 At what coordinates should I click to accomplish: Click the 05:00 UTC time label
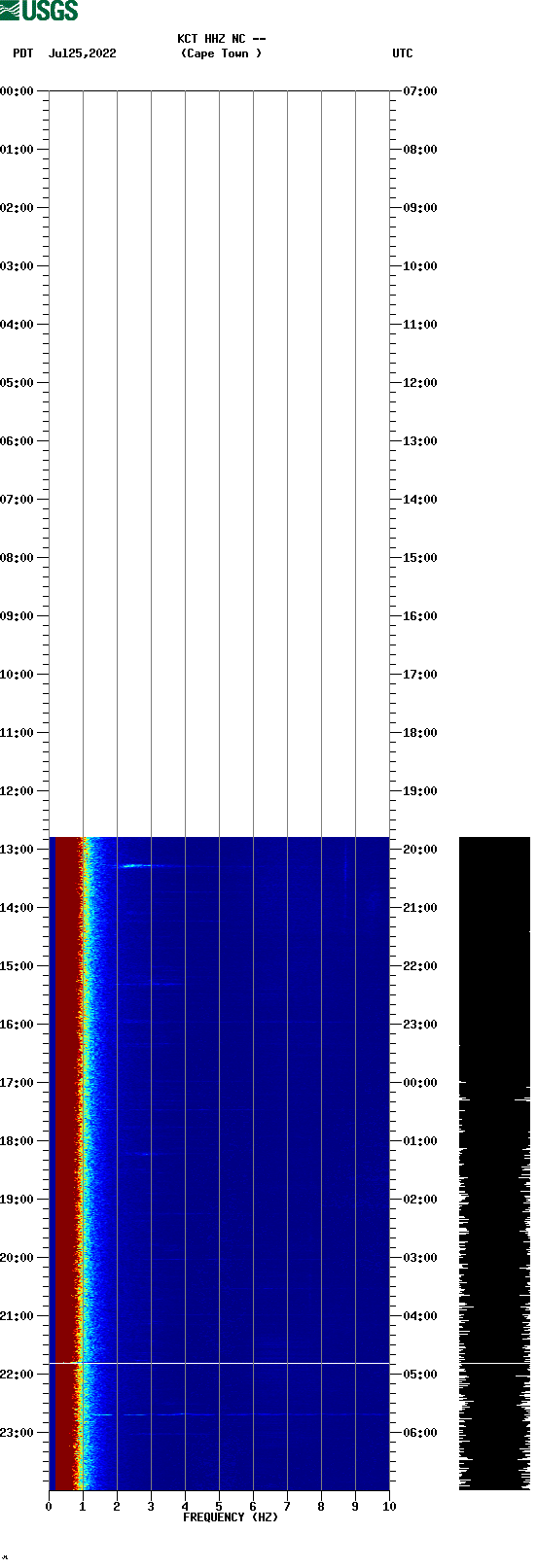[x=420, y=1375]
